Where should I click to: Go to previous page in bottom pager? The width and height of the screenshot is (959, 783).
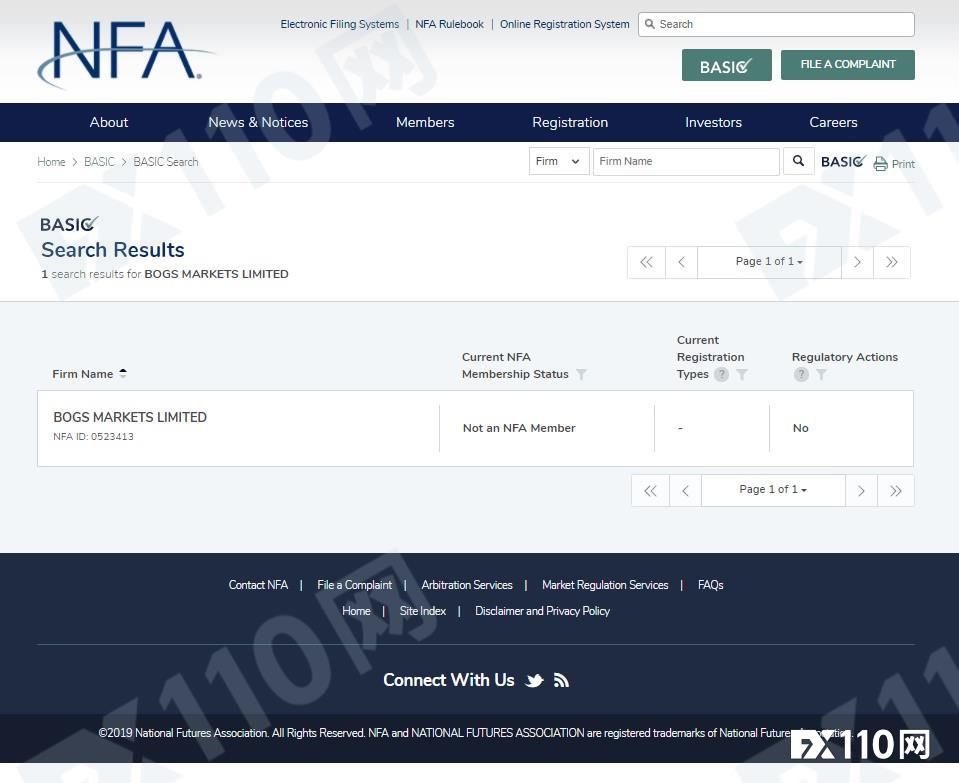(x=686, y=491)
